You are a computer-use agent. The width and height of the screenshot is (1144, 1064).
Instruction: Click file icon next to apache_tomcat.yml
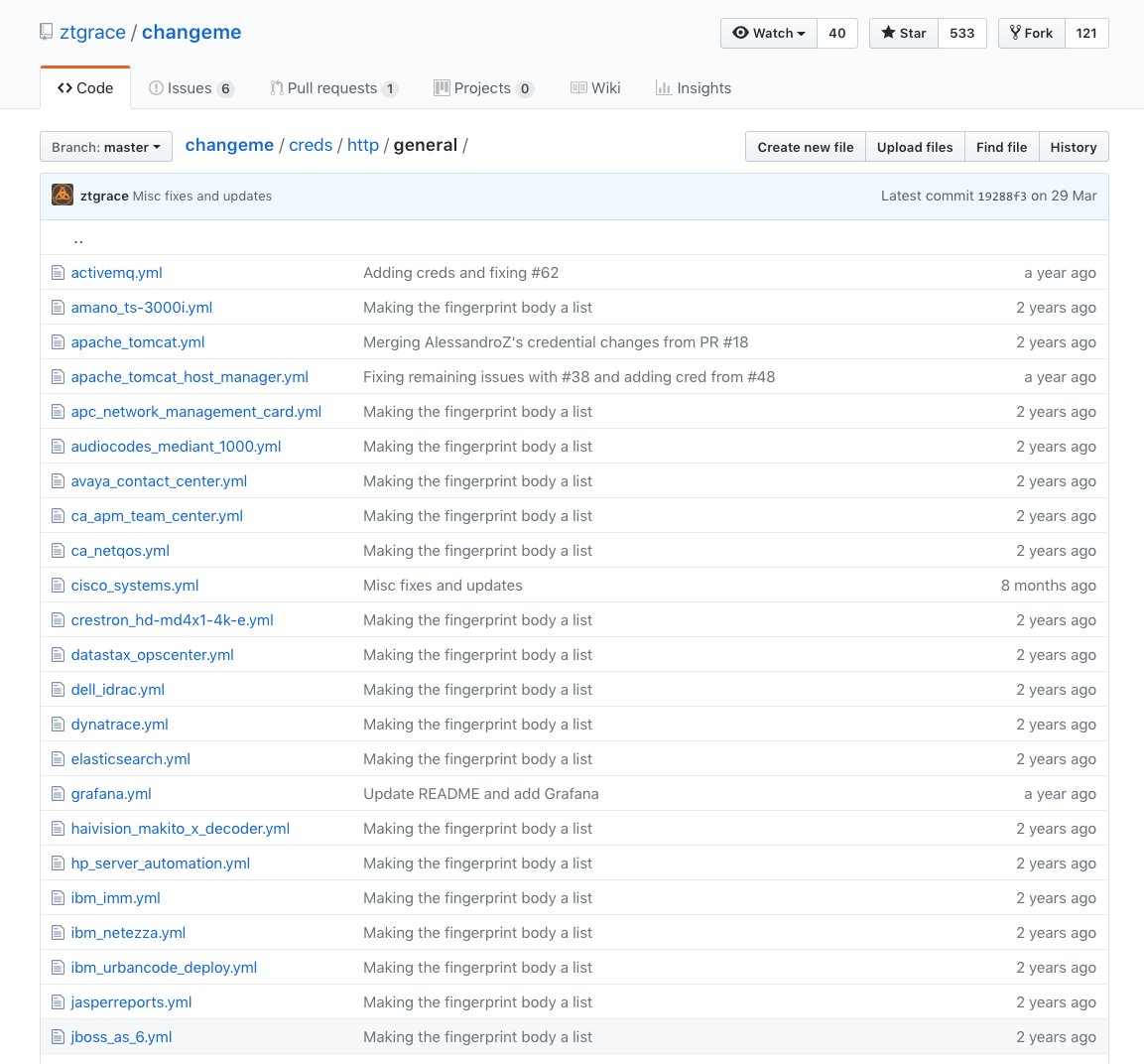pos(59,342)
